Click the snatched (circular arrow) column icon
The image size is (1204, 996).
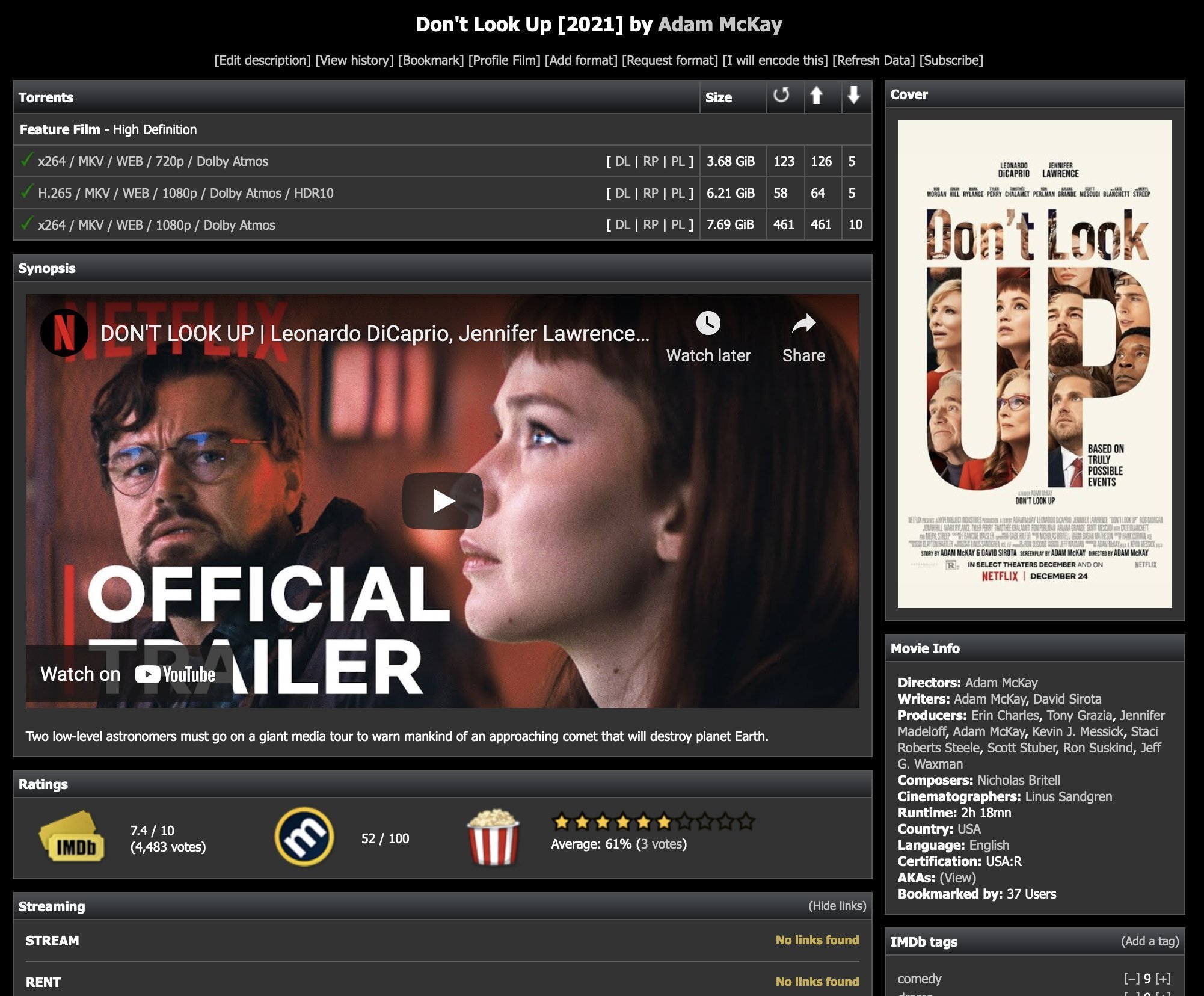pyautogui.click(x=781, y=95)
